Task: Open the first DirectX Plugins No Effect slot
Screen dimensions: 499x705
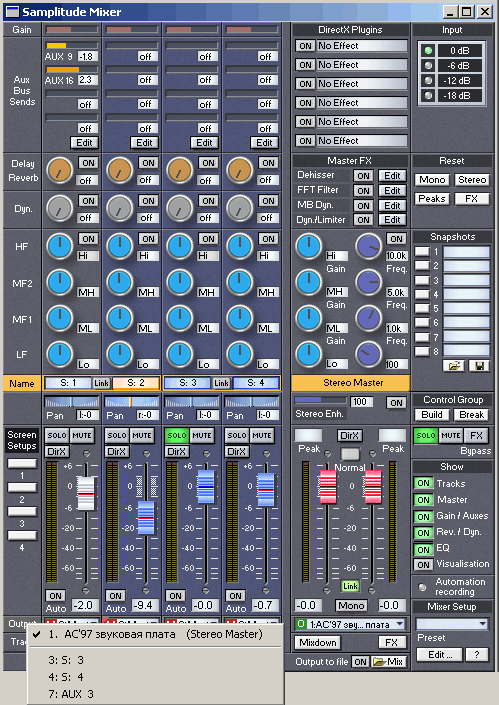Action: [362, 46]
